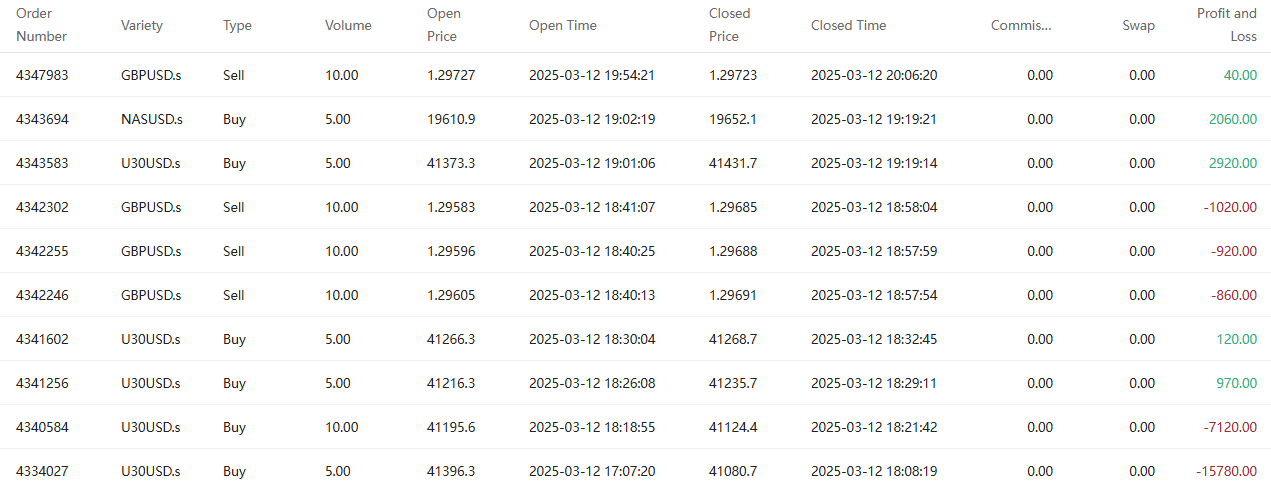Viewport: 1271px width, 485px height.
Task: Click the Volume column header
Action: pos(348,25)
